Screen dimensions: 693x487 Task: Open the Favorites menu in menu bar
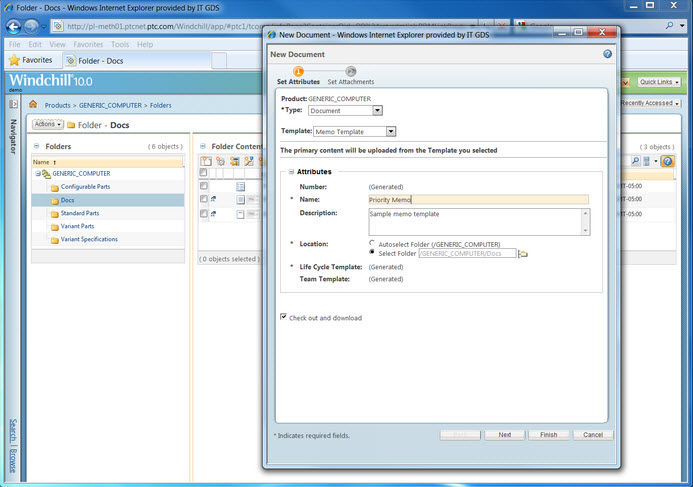[88, 44]
